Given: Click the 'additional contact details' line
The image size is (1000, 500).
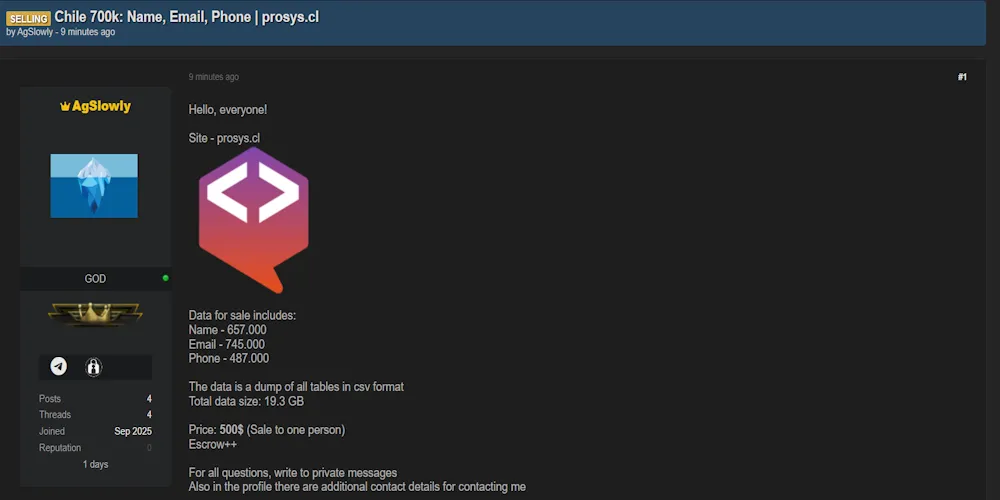Looking at the screenshot, I should [x=357, y=487].
